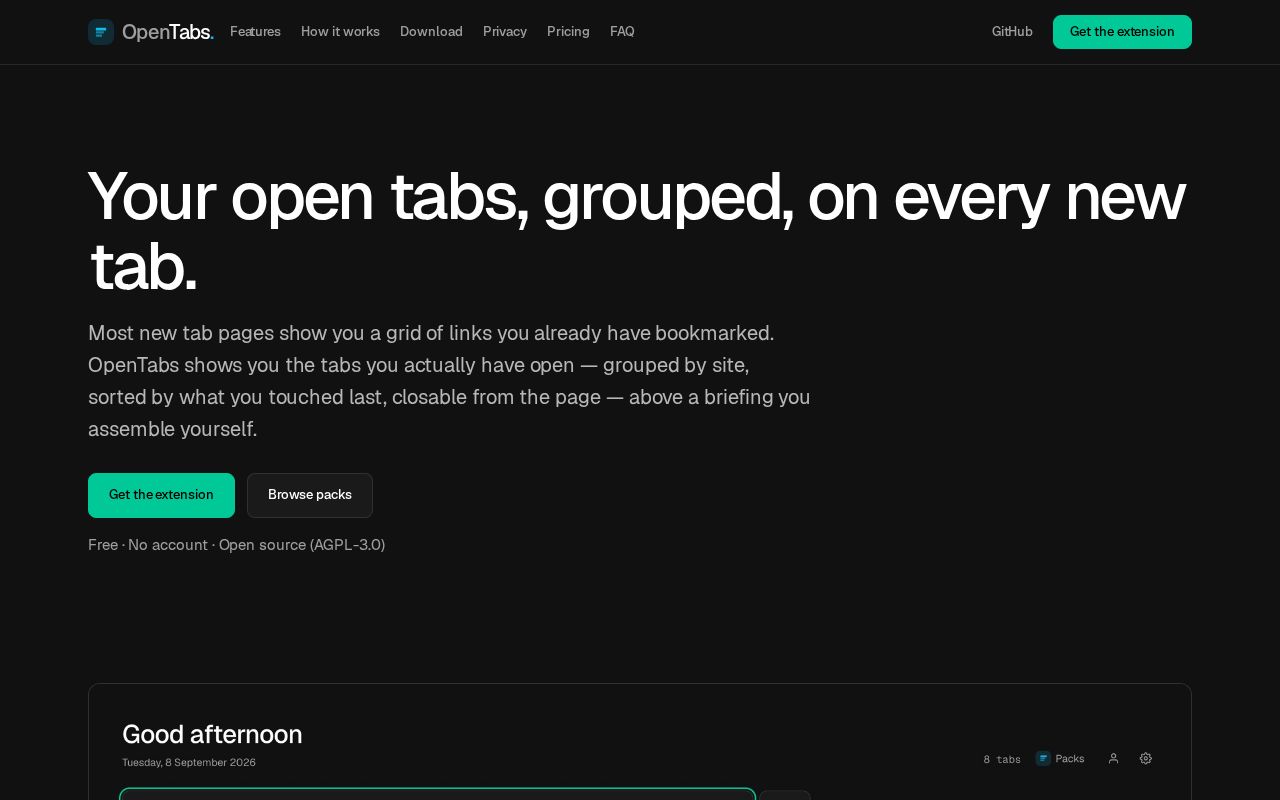This screenshot has width=1280, height=800.
Task: Jump to the Download section
Action: [431, 32]
